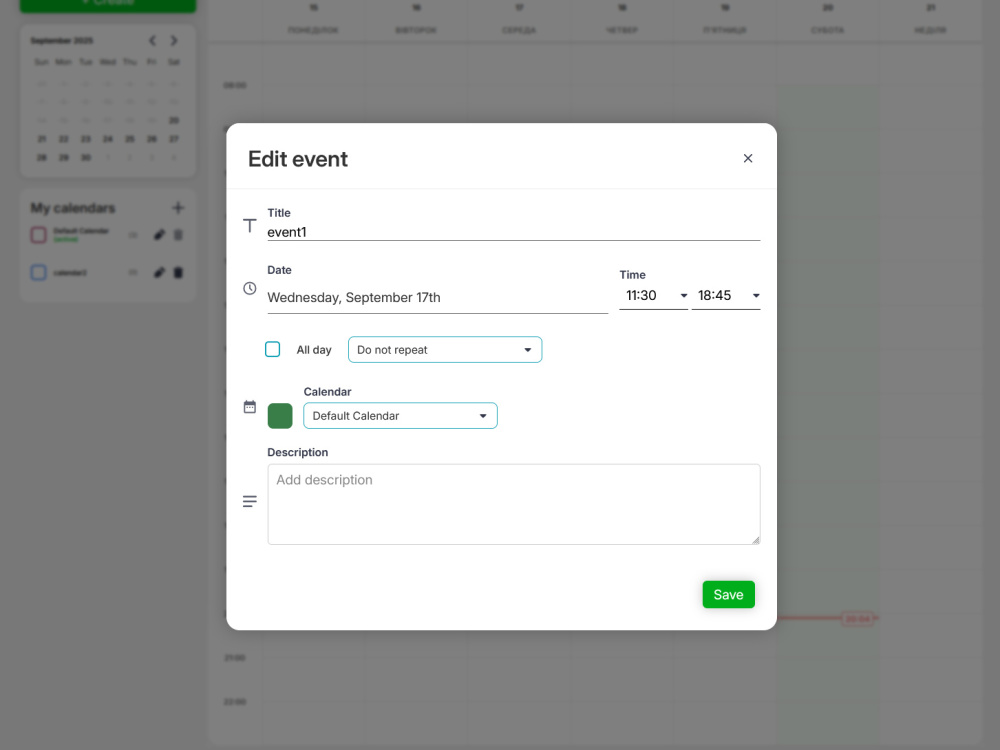Click the green event color swatch

click(280, 416)
